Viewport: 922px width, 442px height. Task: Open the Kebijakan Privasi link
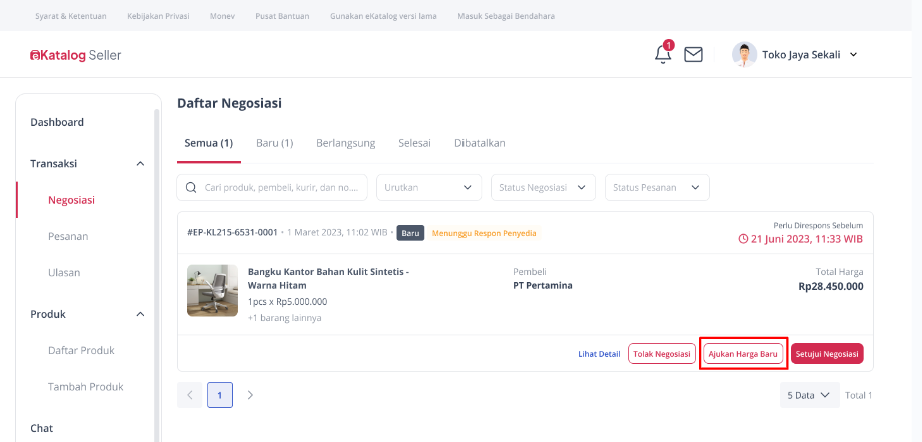click(x=158, y=16)
